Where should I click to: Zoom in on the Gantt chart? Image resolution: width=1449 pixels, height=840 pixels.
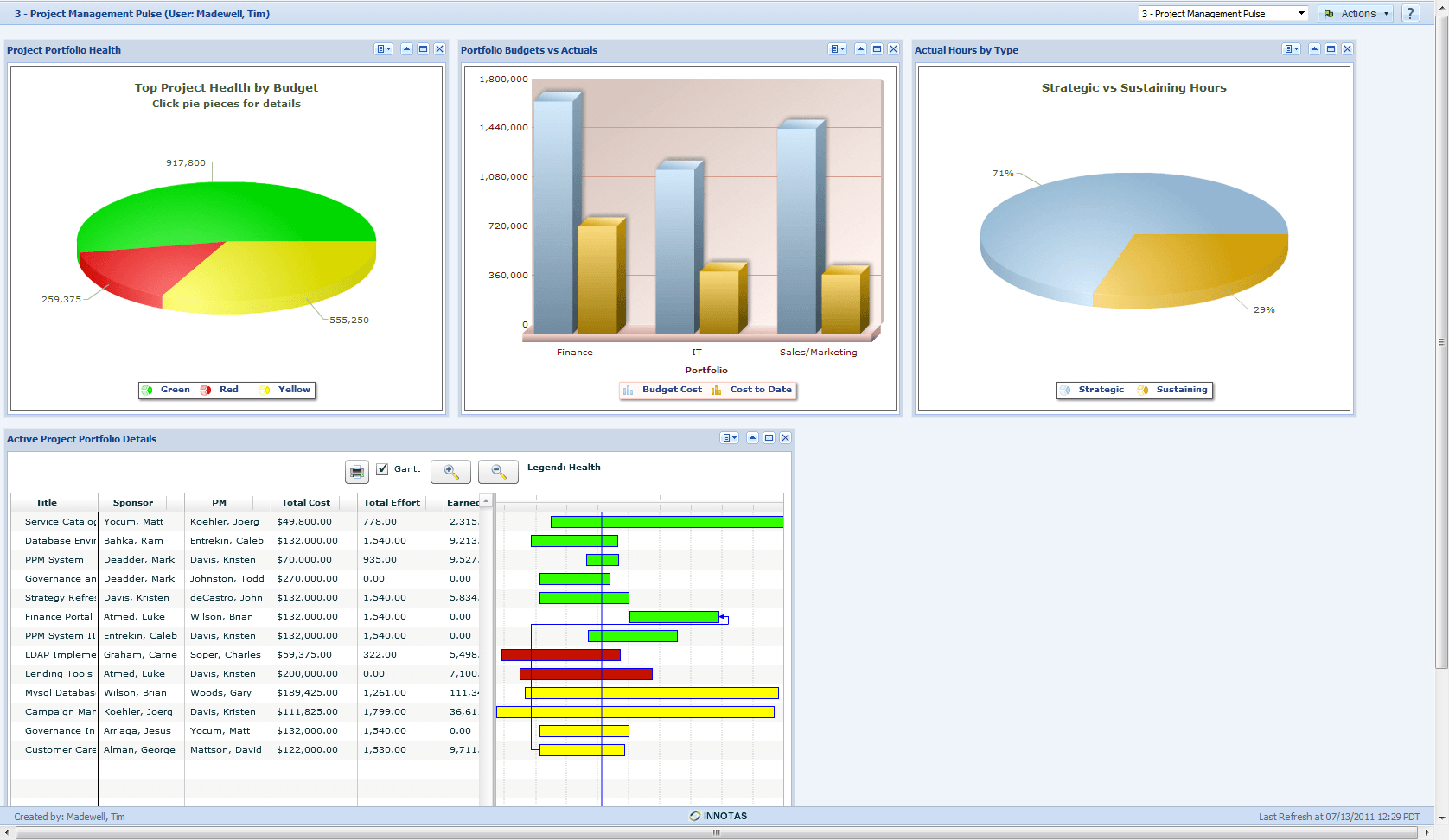coord(450,471)
